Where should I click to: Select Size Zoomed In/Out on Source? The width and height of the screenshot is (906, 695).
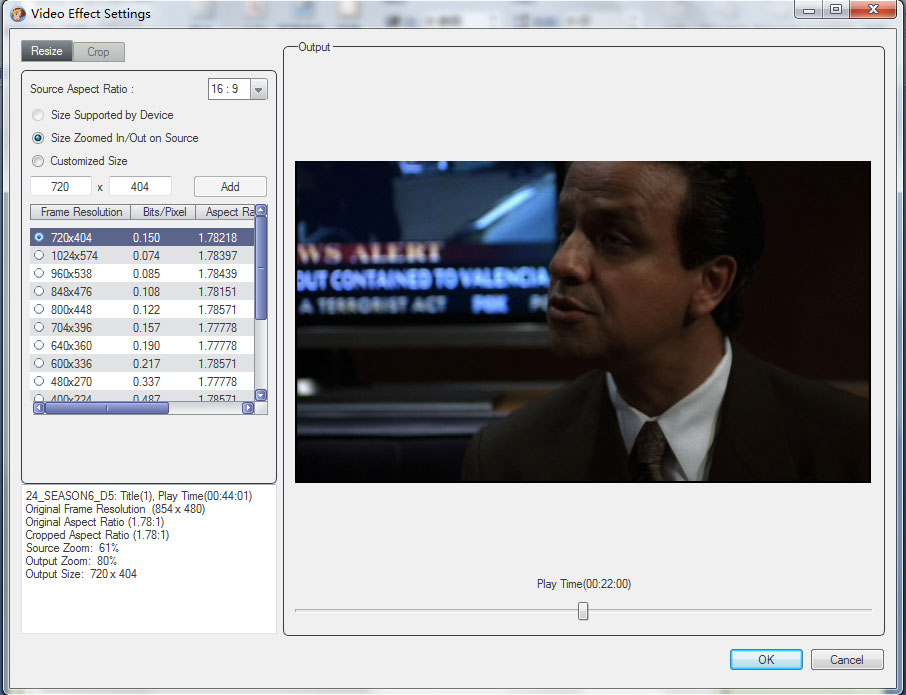point(38,138)
